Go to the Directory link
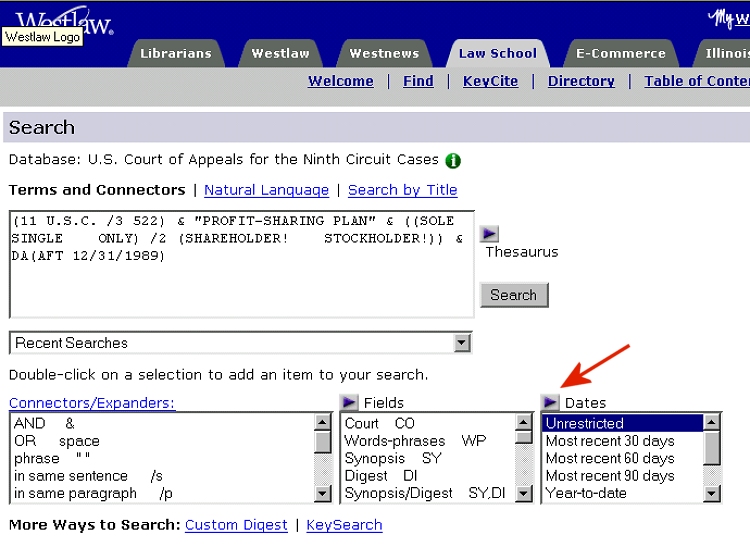 (581, 81)
